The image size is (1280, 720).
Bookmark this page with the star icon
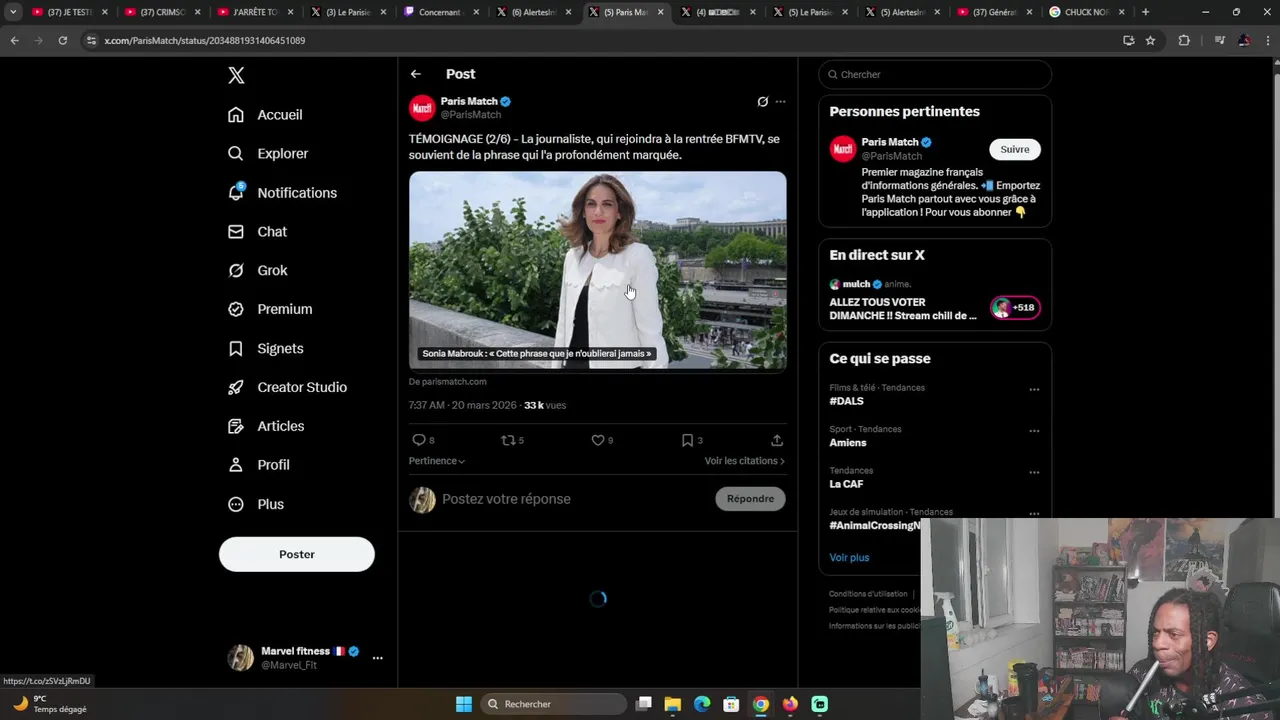pyautogui.click(x=1150, y=40)
